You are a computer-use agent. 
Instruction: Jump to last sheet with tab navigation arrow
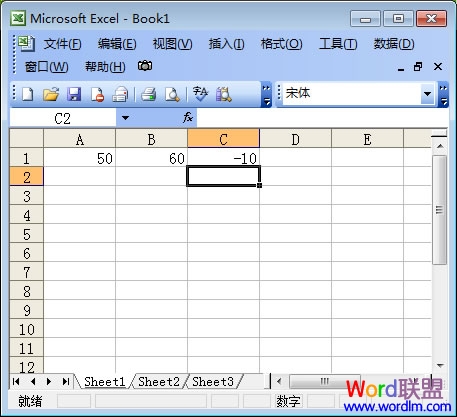pyautogui.click(x=66, y=382)
